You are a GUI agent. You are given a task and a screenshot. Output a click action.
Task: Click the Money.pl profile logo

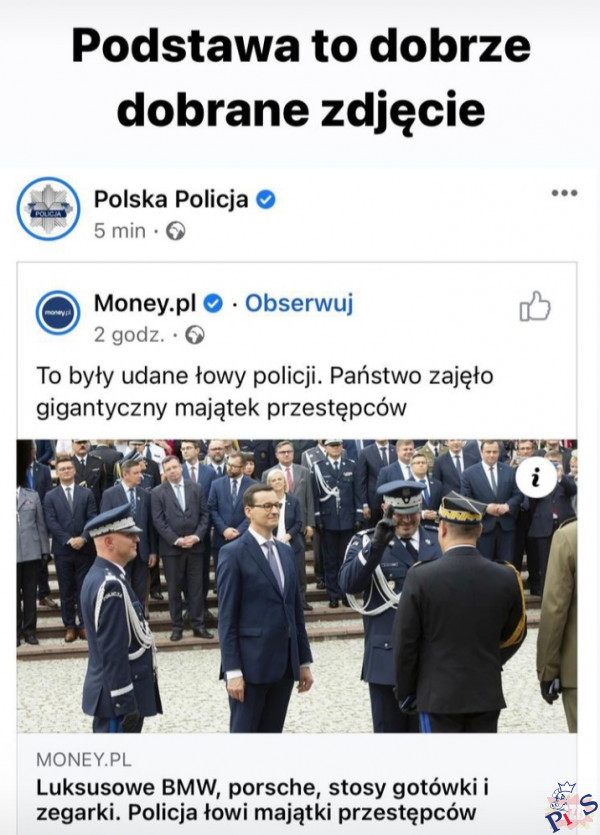point(58,313)
